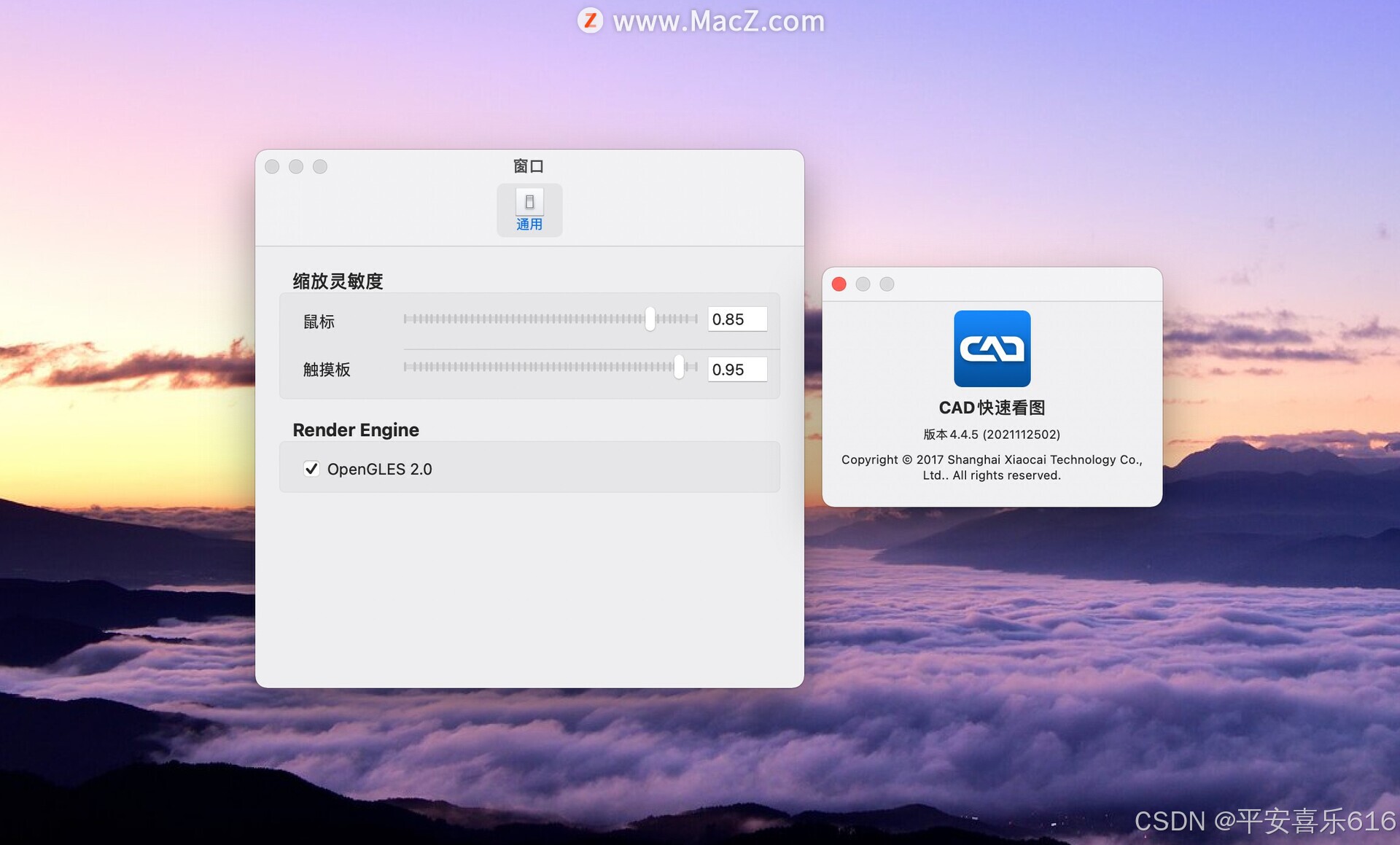Click the 触摸板 value field showing 0.95
This screenshot has width=1400, height=845.
(736, 370)
